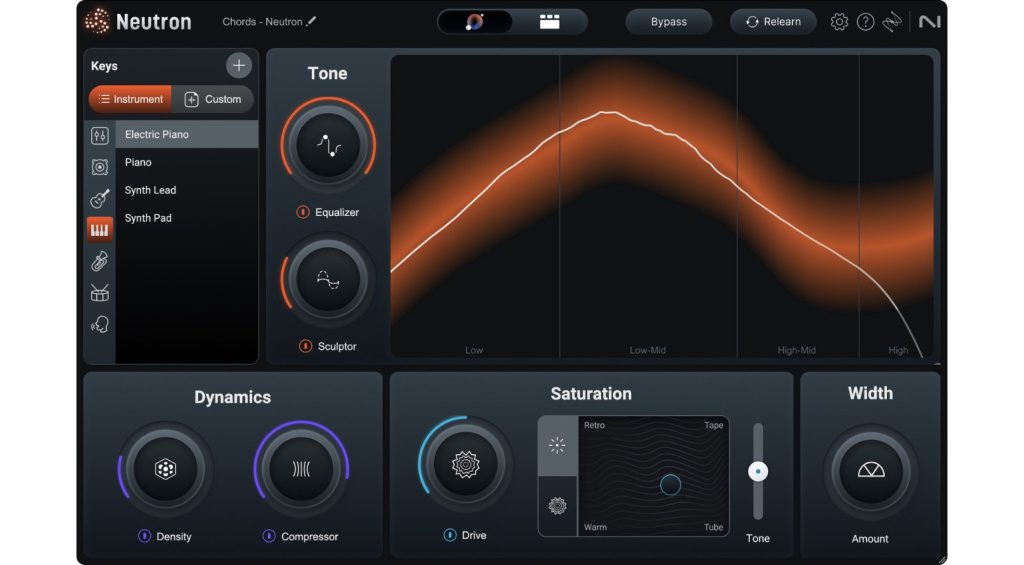
Task: Click the crossed-arrows icon beside help
Action: 891,22
